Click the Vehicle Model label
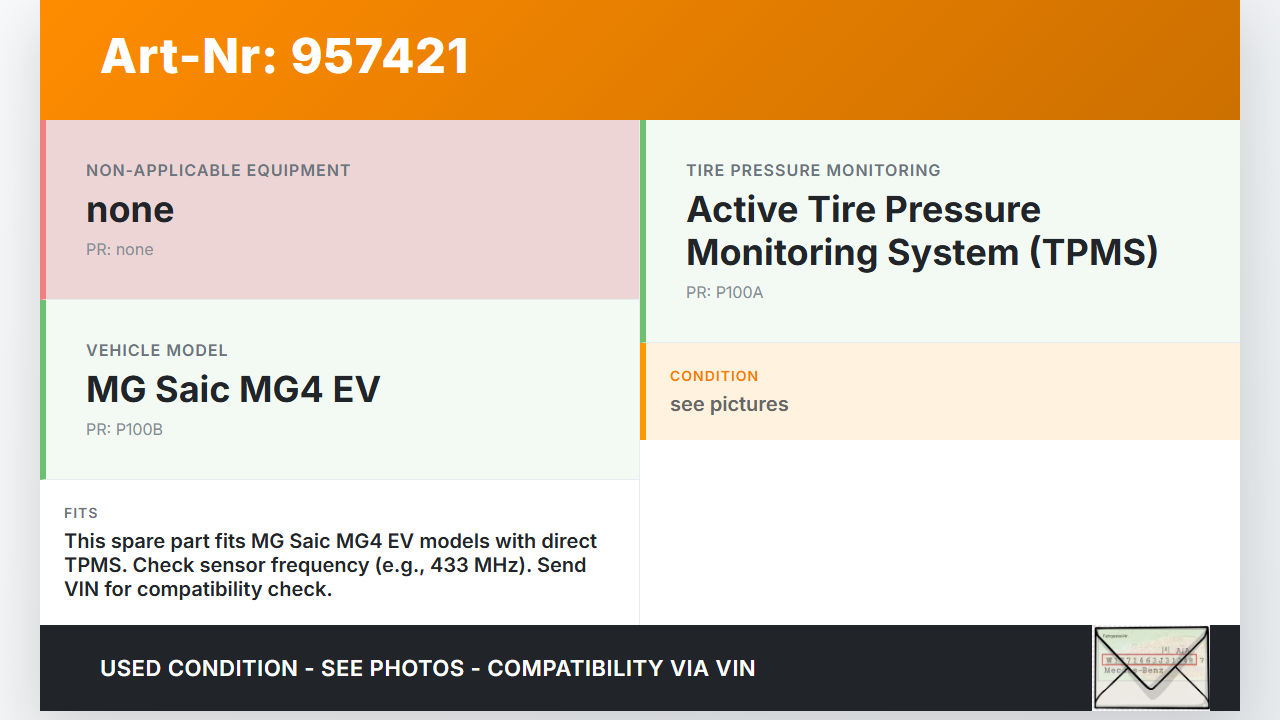The image size is (1280, 720). click(x=157, y=350)
